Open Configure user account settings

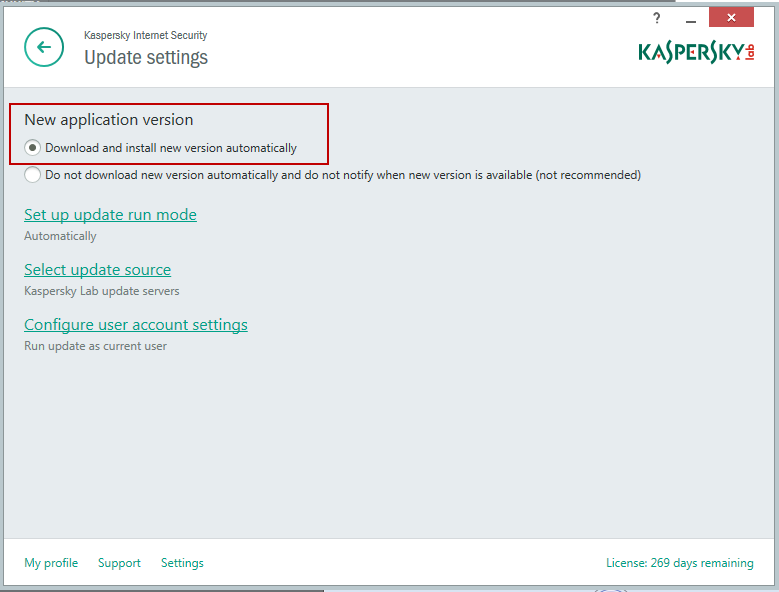coord(136,325)
